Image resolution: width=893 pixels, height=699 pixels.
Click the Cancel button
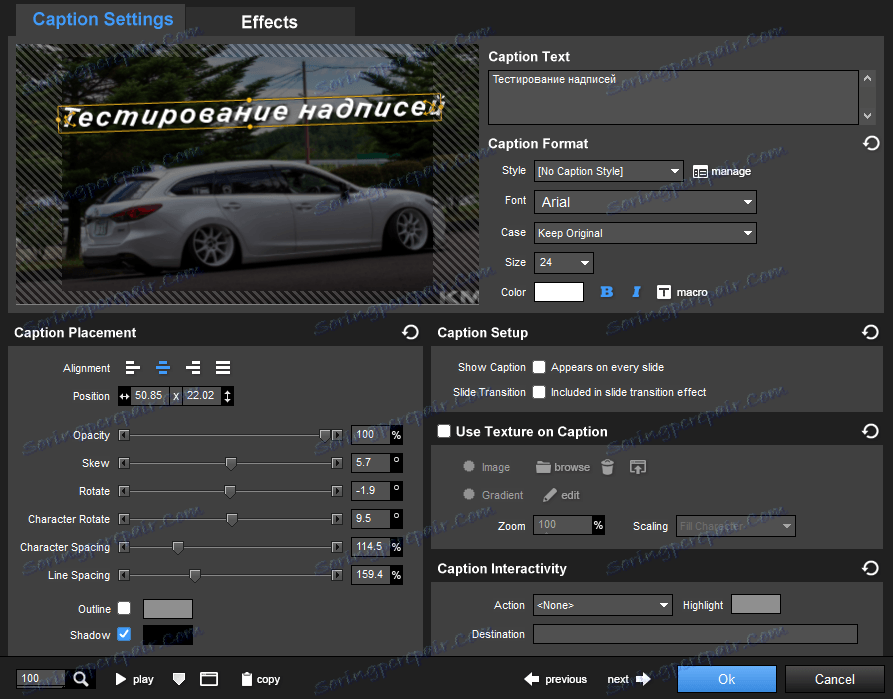tap(834, 679)
